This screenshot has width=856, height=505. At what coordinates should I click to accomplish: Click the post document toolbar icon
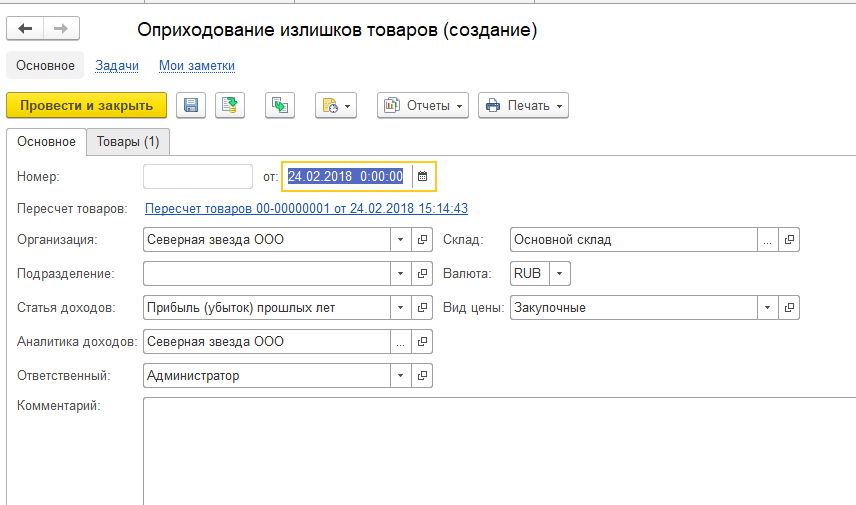click(x=230, y=105)
